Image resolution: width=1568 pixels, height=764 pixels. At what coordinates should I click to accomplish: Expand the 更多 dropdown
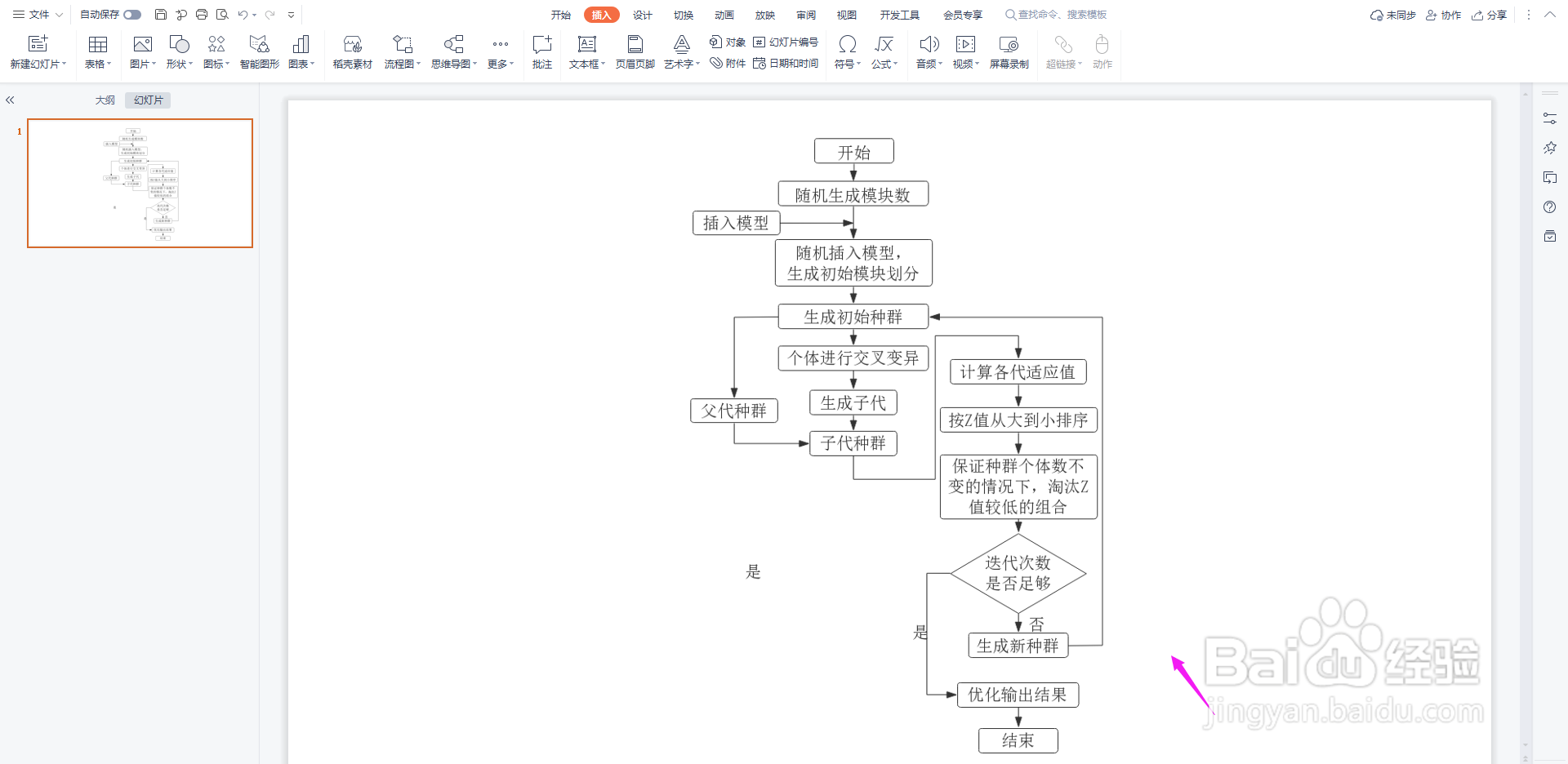pyautogui.click(x=501, y=52)
